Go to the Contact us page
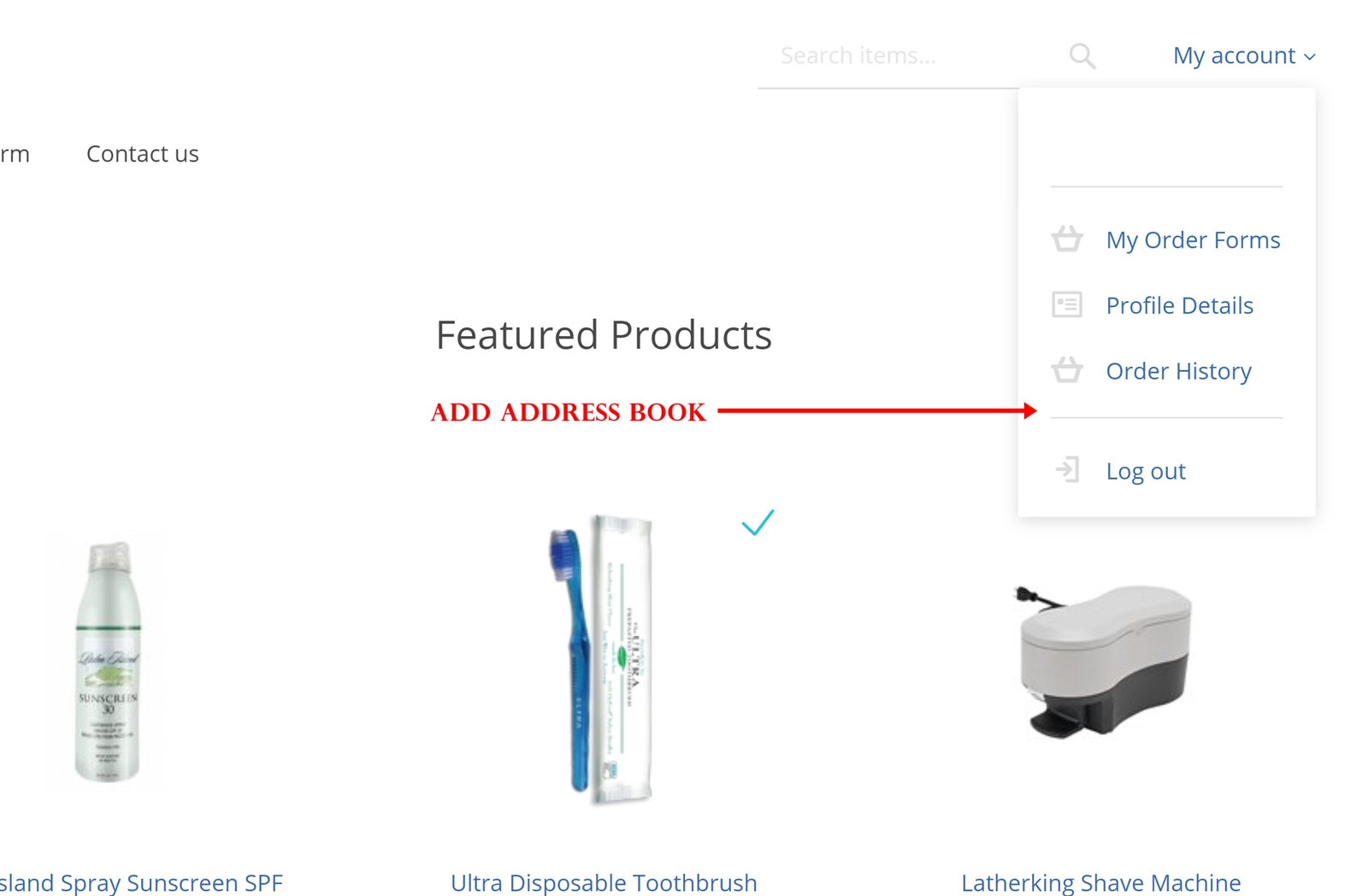Screen dimensions: 1368x896 point(143,154)
